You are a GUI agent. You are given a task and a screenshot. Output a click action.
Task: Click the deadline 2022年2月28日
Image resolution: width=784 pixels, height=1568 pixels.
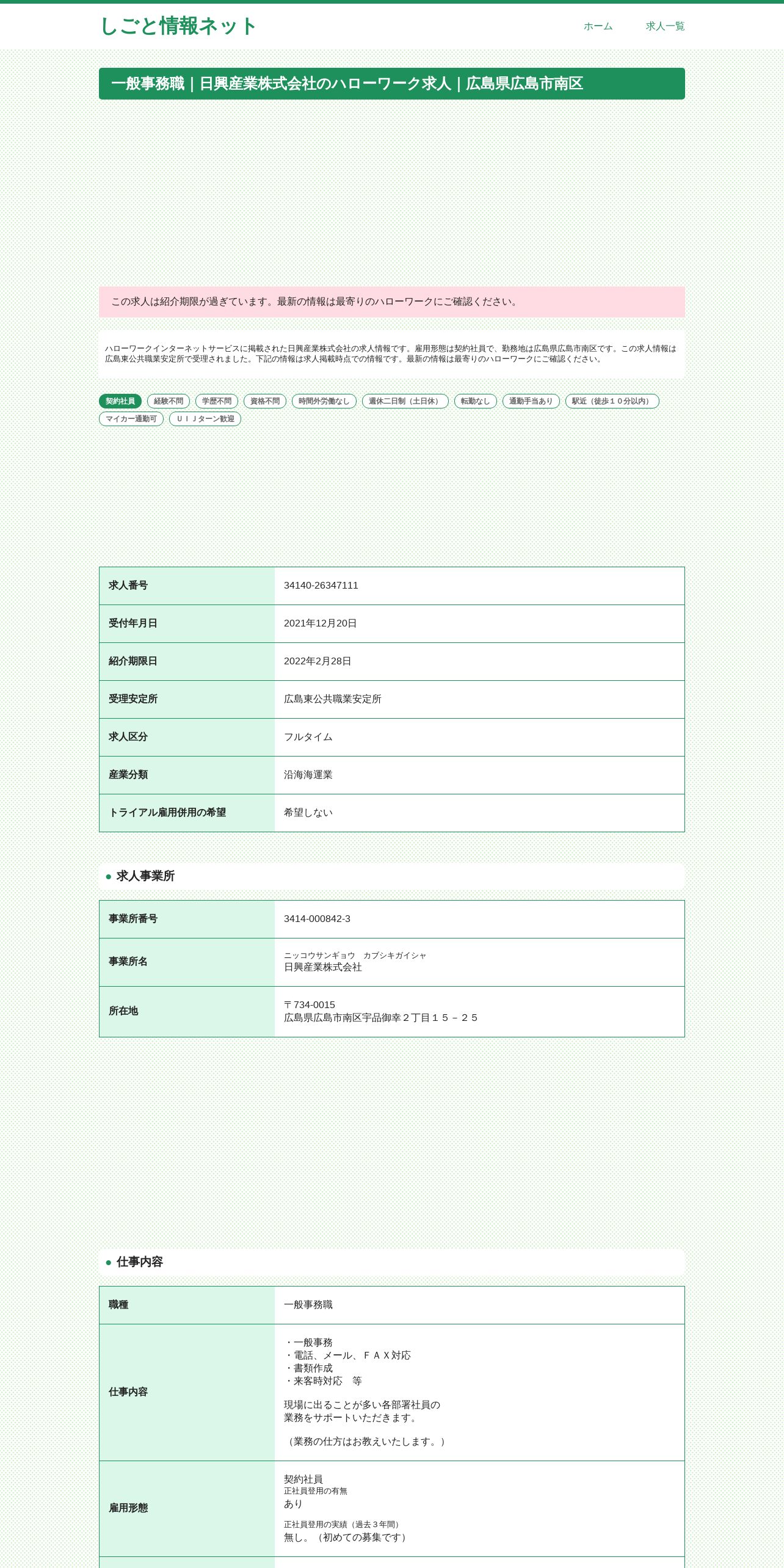tap(318, 661)
